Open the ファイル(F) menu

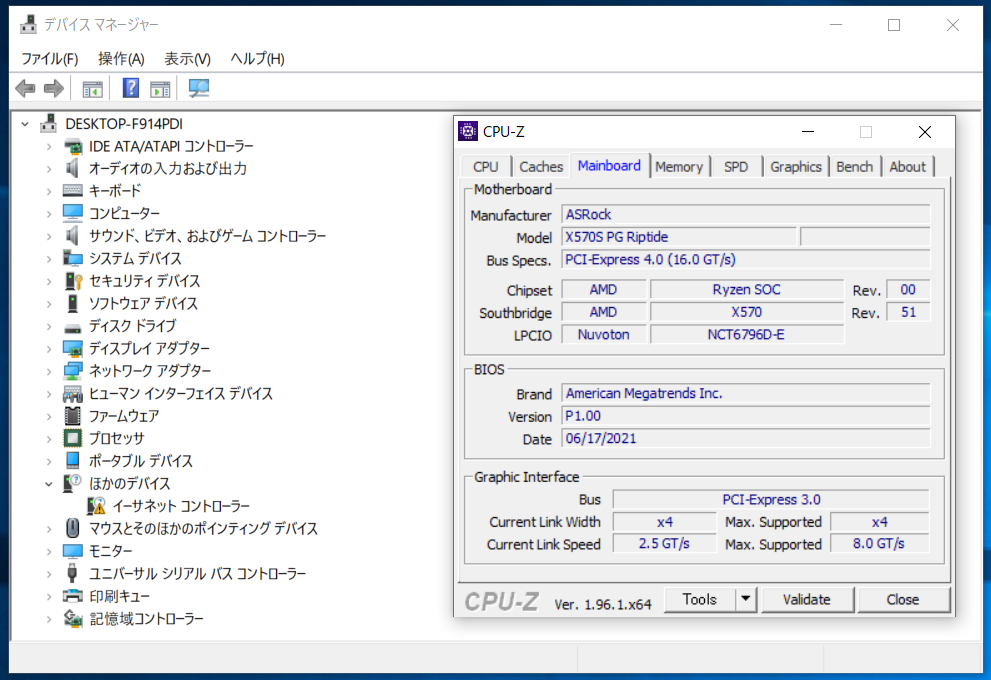tap(50, 59)
